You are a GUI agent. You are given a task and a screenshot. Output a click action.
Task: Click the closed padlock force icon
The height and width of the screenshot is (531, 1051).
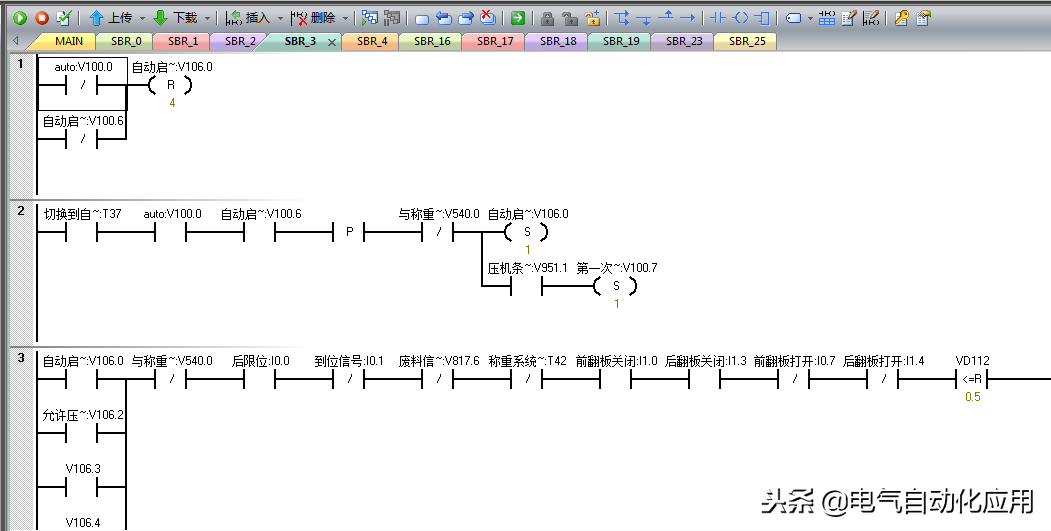548,18
